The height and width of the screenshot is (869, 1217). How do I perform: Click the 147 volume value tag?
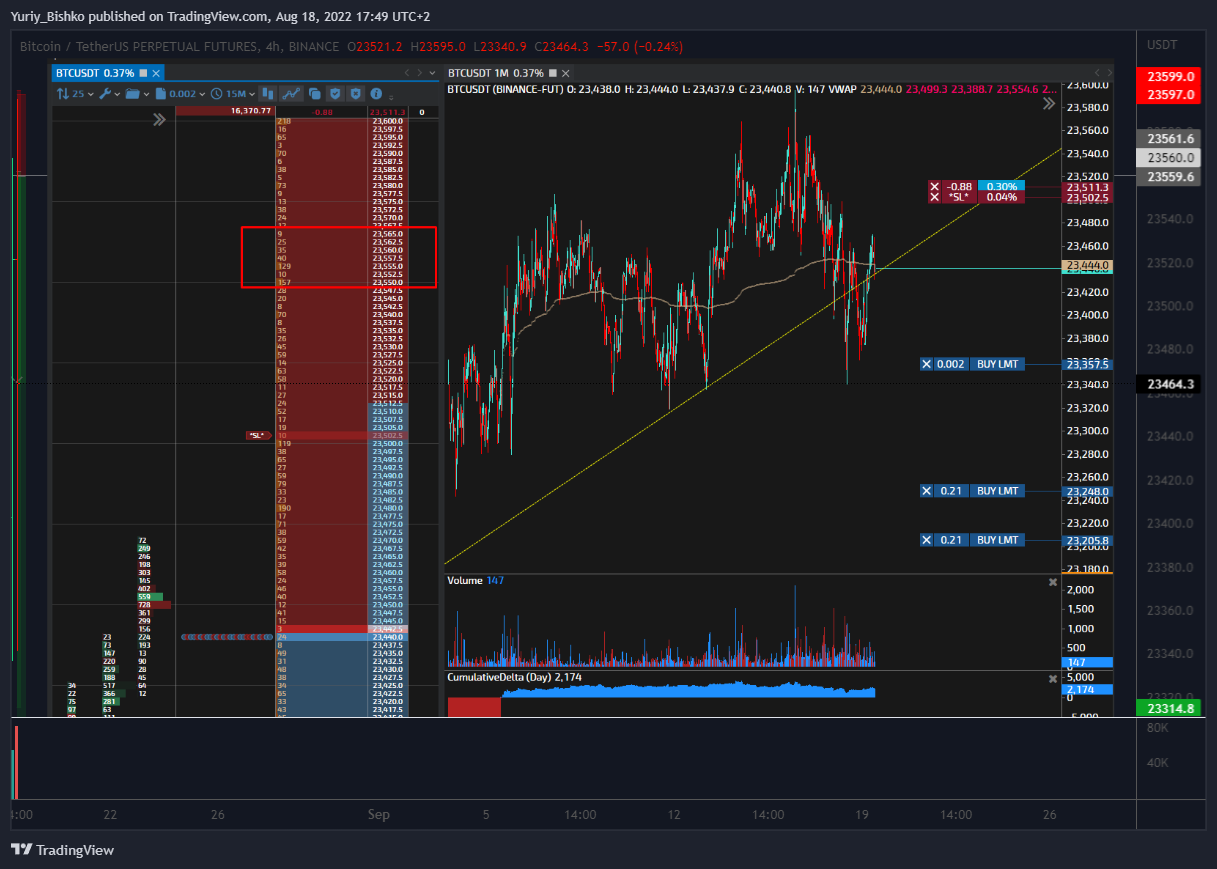[1087, 662]
